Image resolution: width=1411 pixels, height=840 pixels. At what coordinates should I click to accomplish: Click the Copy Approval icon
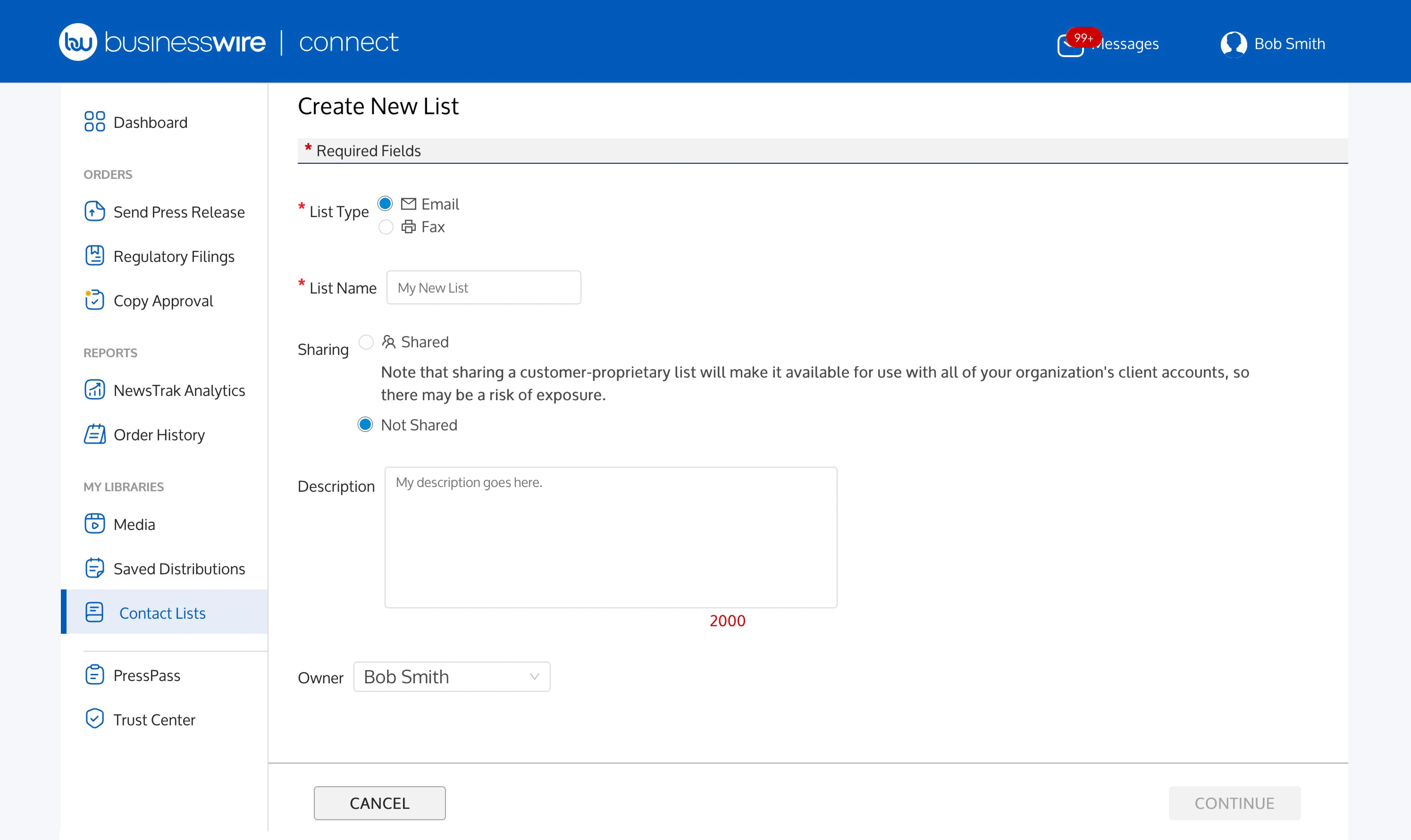95,299
